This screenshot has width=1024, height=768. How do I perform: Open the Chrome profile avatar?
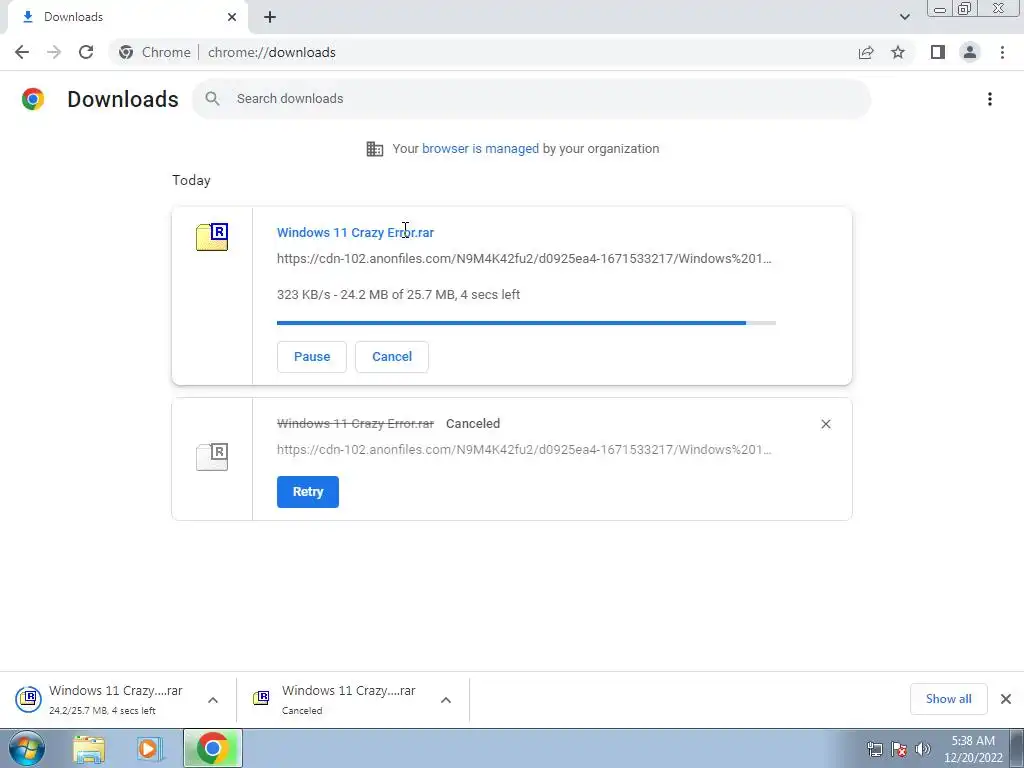click(x=970, y=52)
